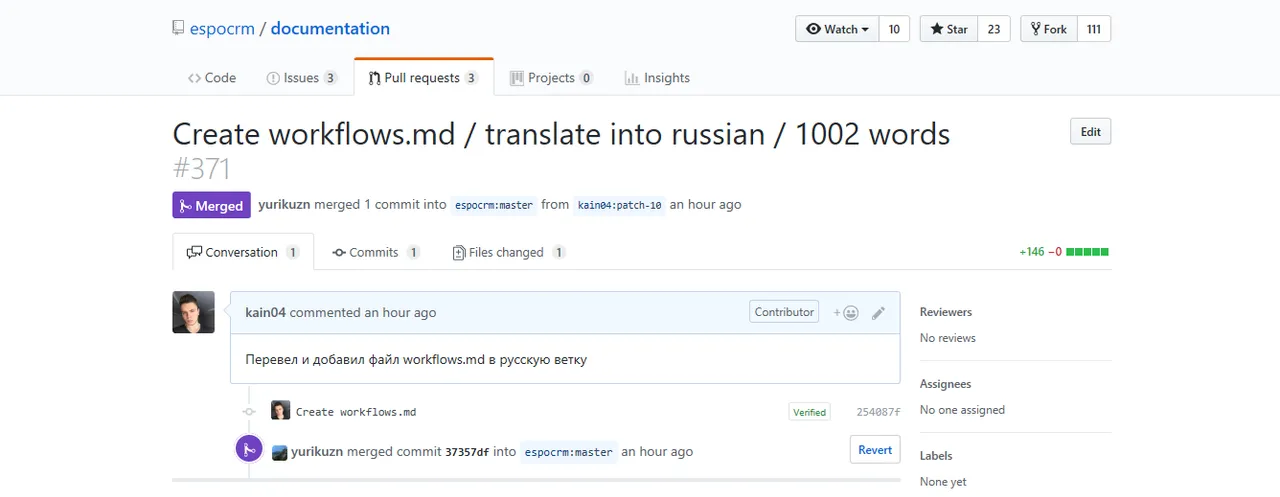Viewport: 1280px width, 497px height.
Task: View the 23 stargazers count
Action: coord(993,29)
